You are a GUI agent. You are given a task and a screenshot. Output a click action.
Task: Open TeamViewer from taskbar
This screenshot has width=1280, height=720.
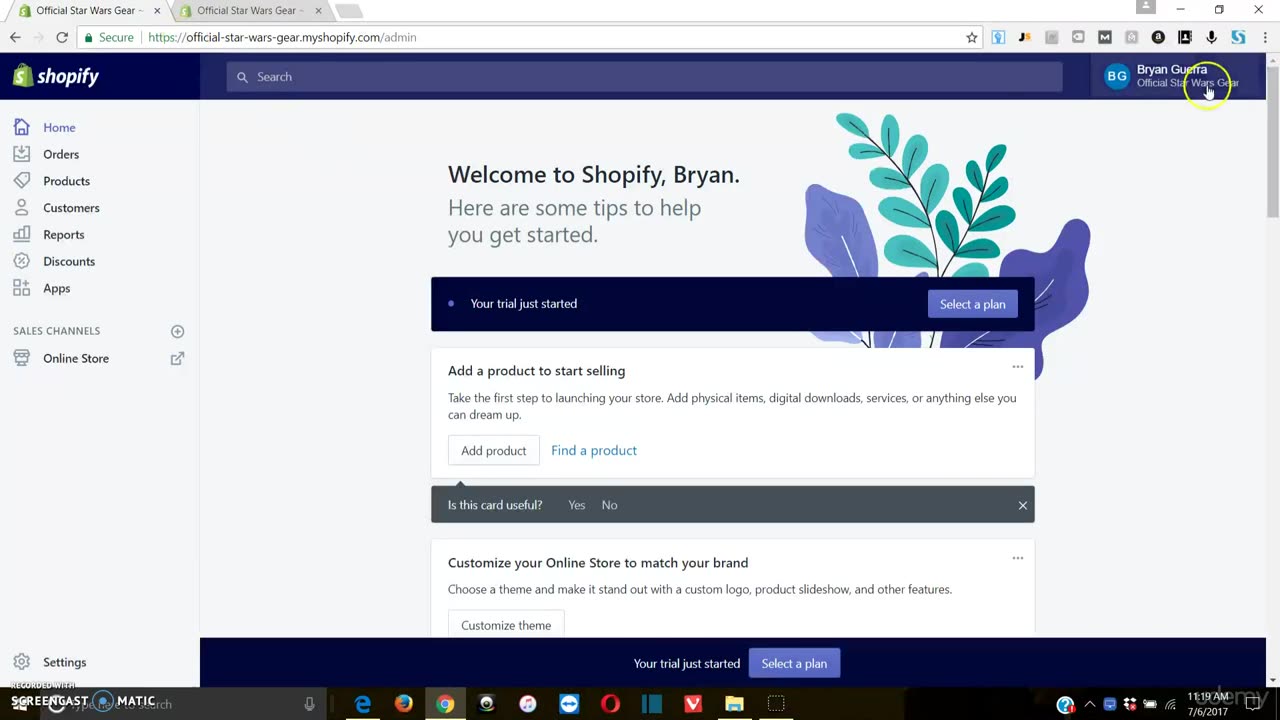click(x=569, y=704)
